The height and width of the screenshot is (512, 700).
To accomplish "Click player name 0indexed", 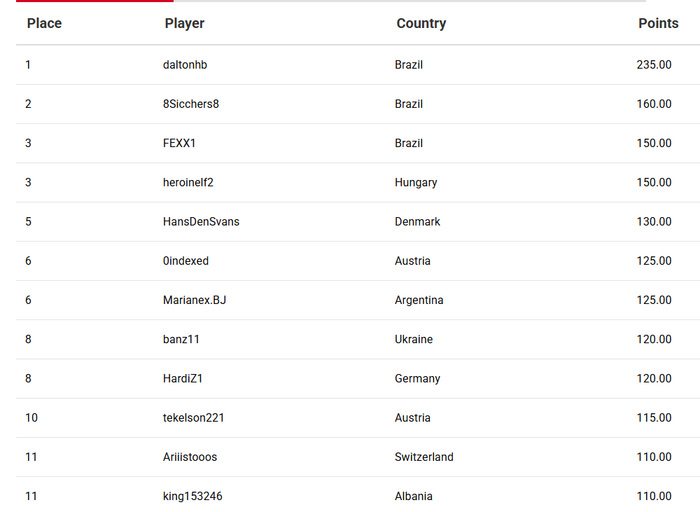I will pyautogui.click(x=186, y=261).
